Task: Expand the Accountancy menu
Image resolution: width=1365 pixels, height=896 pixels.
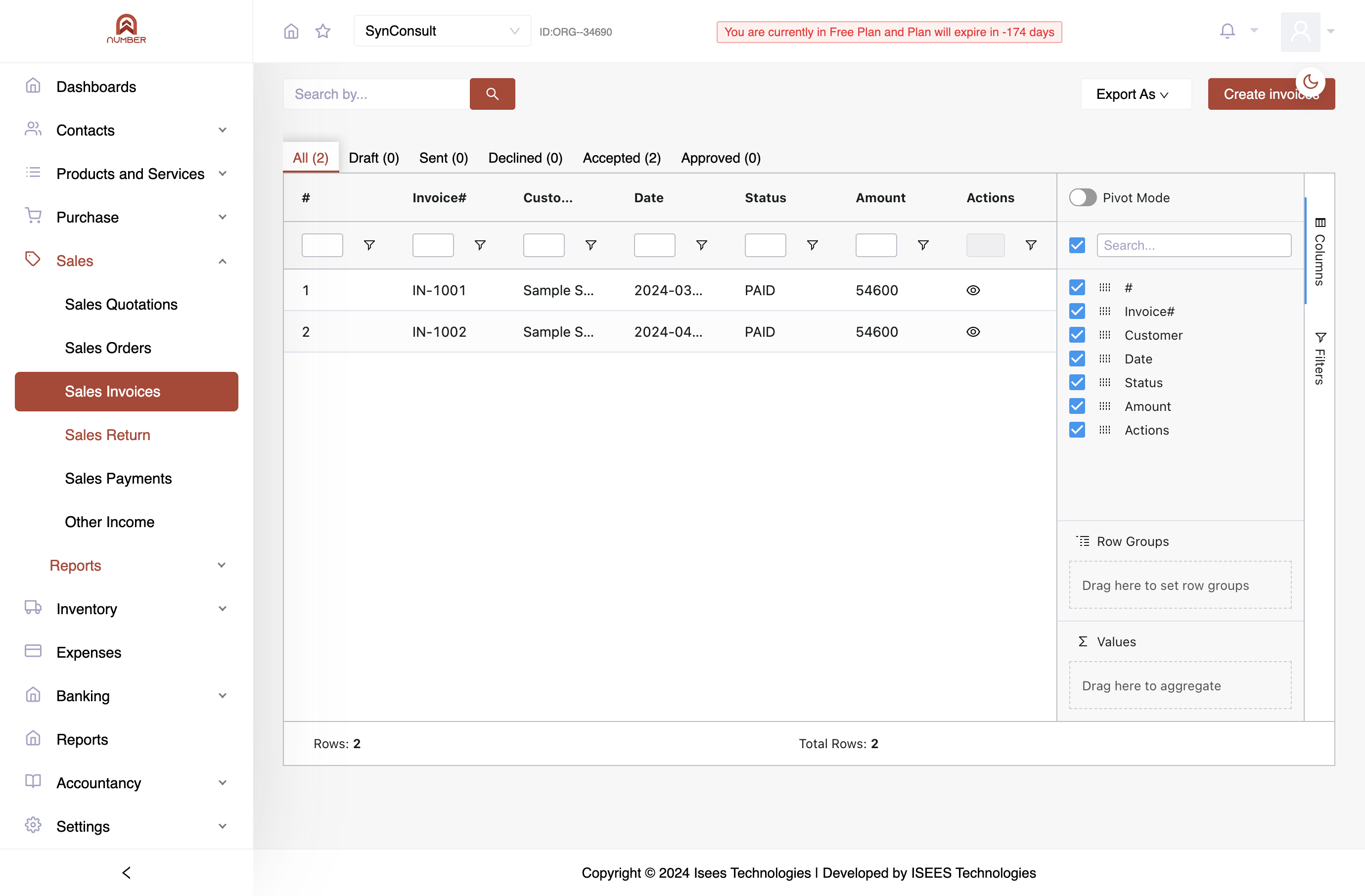Action: (x=126, y=782)
